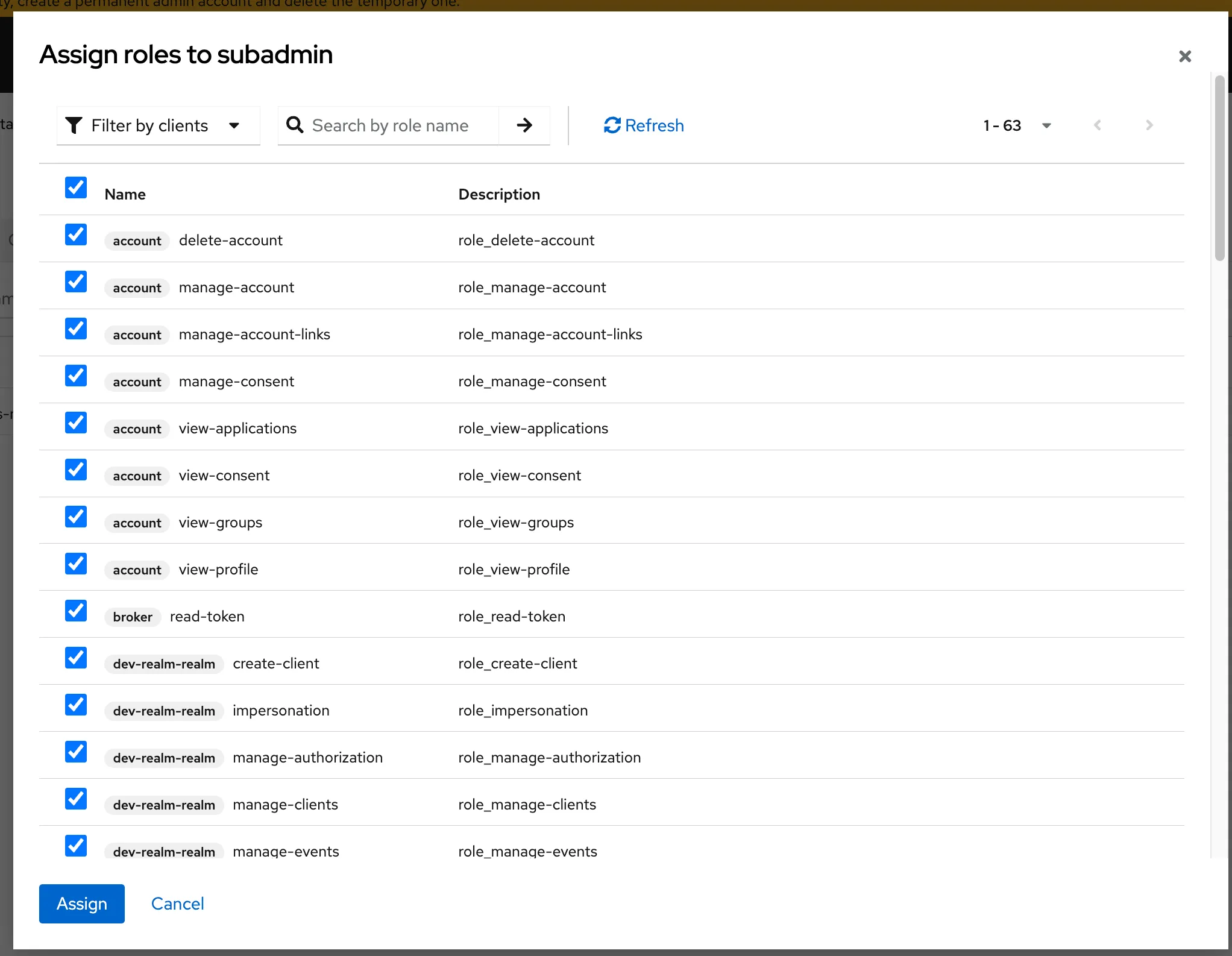The height and width of the screenshot is (956, 1232).
Task: Click the Refresh circular arrows icon
Action: coord(612,125)
